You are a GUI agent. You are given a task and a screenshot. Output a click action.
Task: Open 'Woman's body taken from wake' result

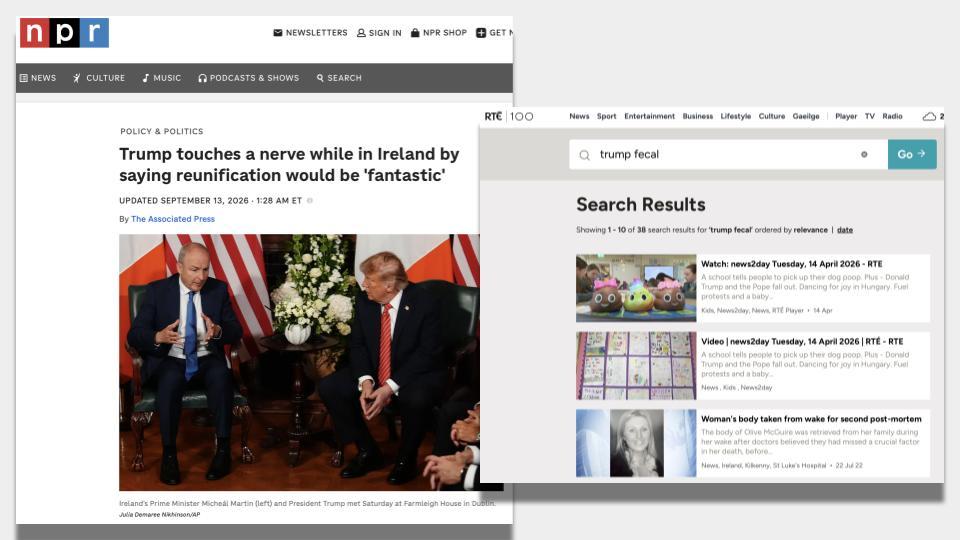point(811,419)
